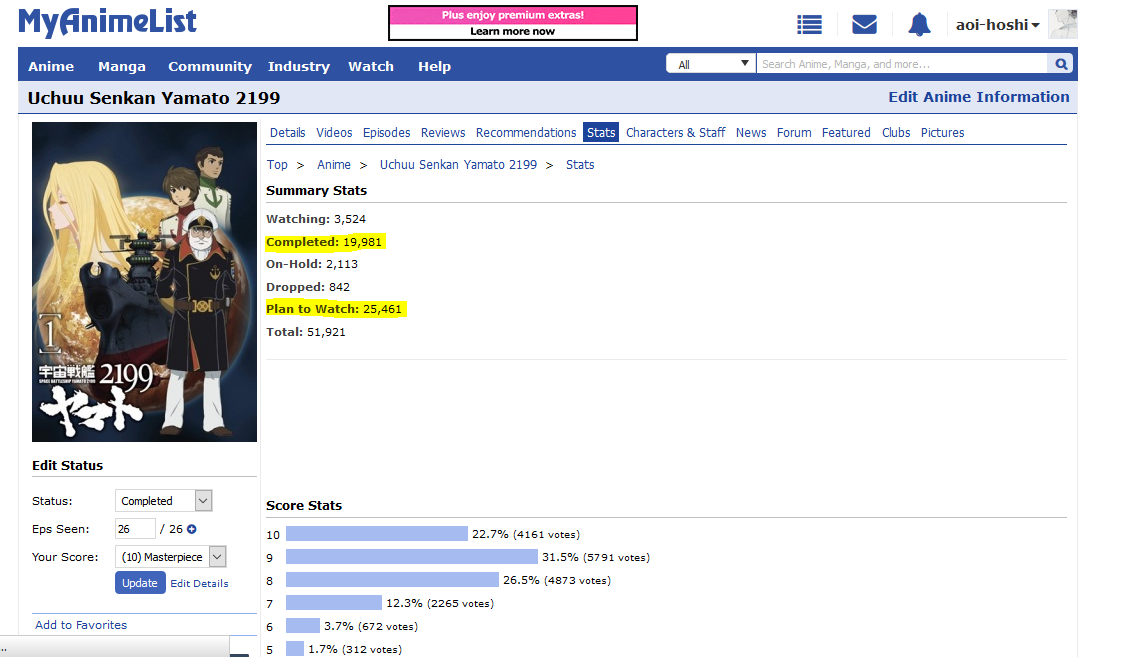This screenshot has width=1128, height=657.
Task: Click the "(5791 votes)" text
Action: 617,558
